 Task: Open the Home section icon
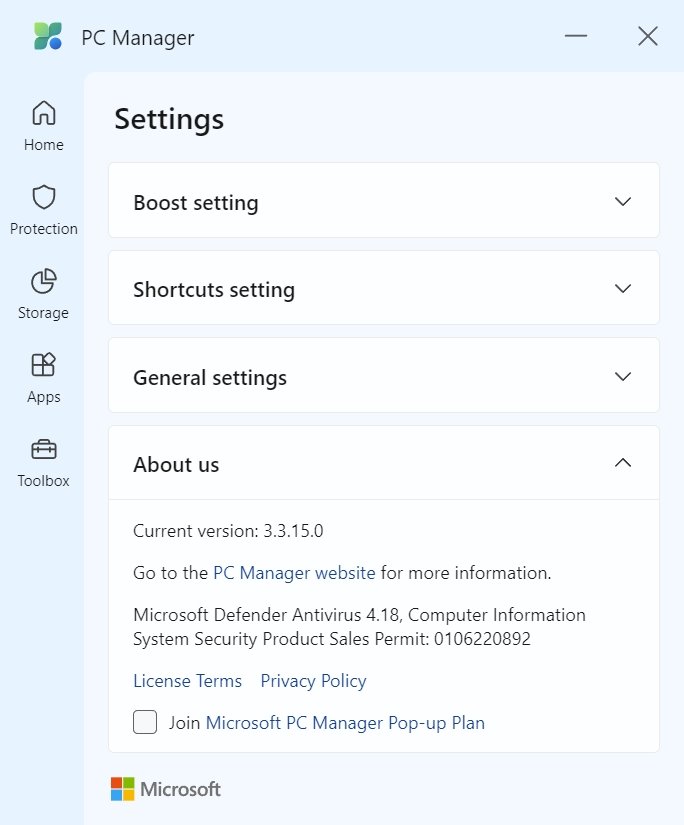click(x=44, y=113)
